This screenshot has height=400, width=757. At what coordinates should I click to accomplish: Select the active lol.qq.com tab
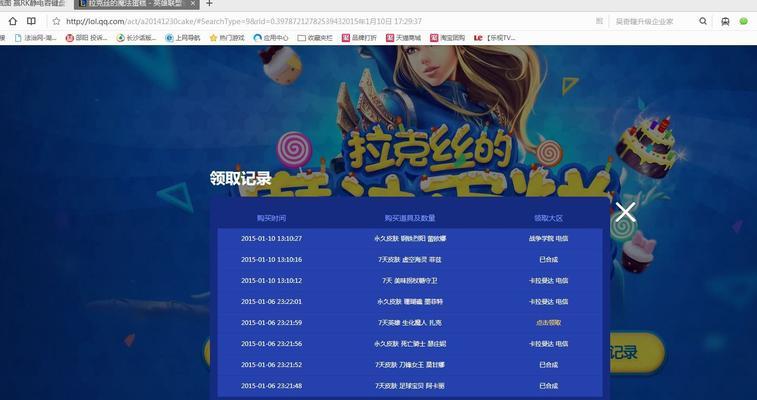(x=137, y=4)
